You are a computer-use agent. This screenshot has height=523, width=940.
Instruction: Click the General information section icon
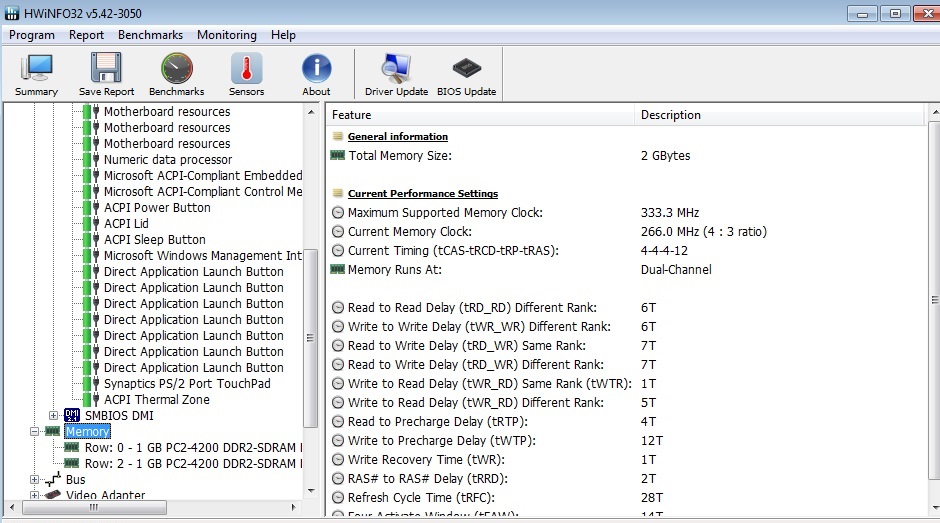coord(338,136)
